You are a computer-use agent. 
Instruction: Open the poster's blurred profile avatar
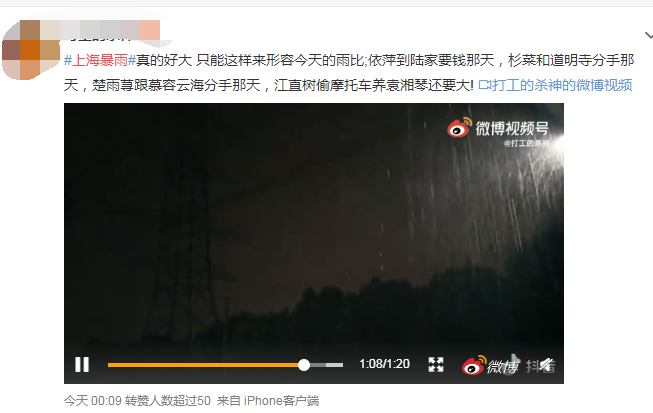tap(31, 50)
